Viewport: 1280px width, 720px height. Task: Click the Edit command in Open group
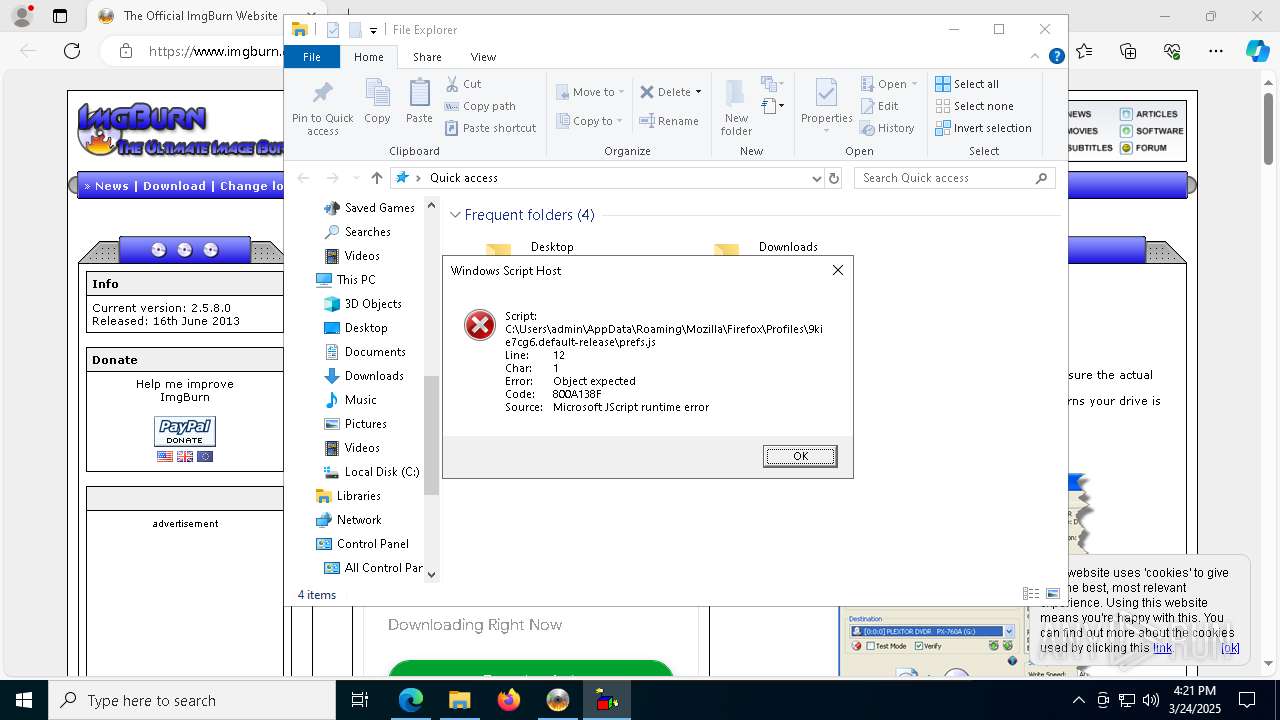click(x=879, y=106)
